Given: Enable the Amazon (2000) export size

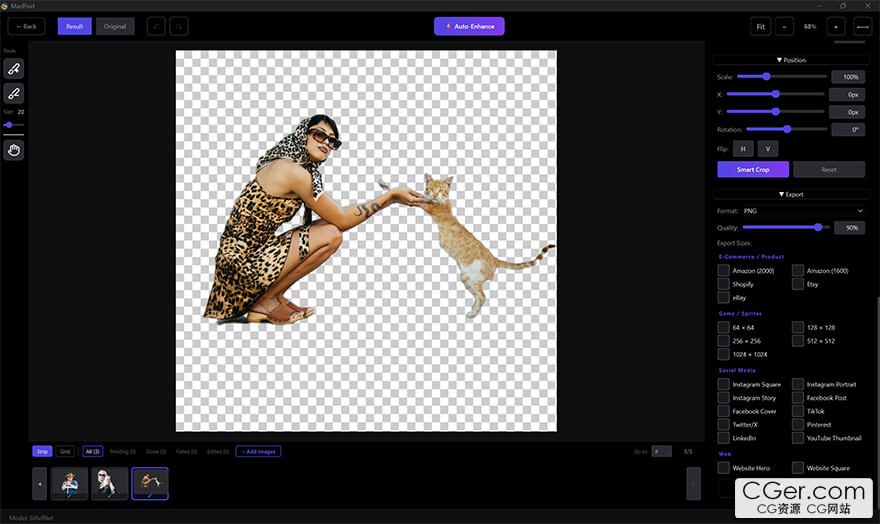Looking at the screenshot, I should [x=723, y=271].
